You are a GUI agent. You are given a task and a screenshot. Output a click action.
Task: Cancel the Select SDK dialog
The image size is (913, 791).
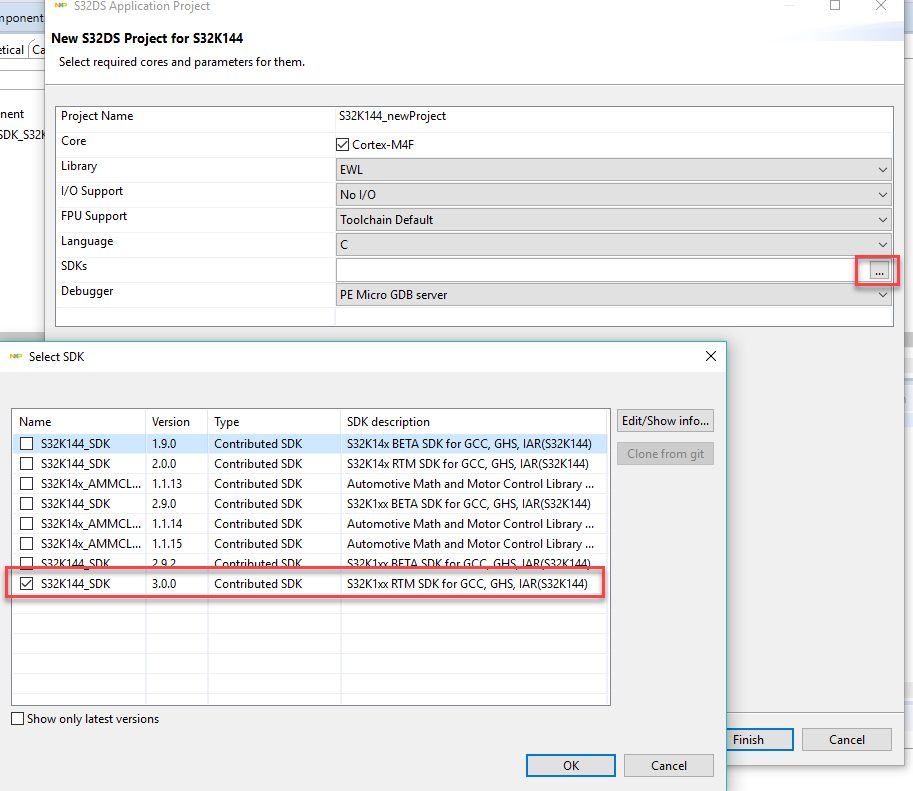[668, 765]
